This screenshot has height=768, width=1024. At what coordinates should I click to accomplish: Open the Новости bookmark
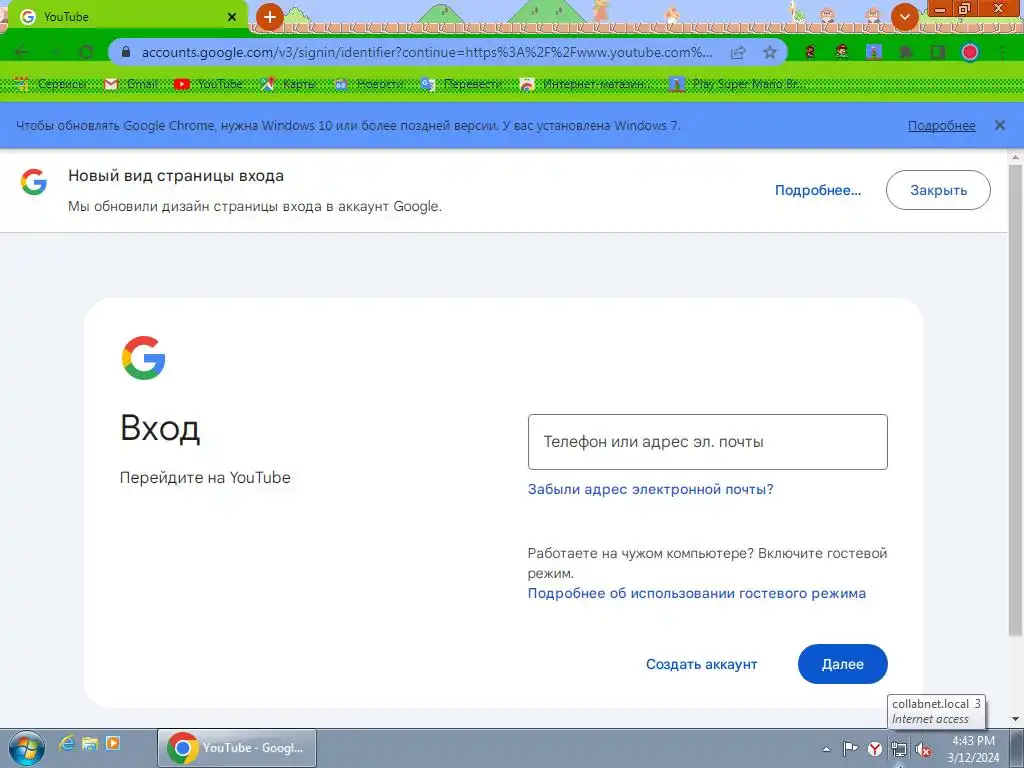click(369, 84)
